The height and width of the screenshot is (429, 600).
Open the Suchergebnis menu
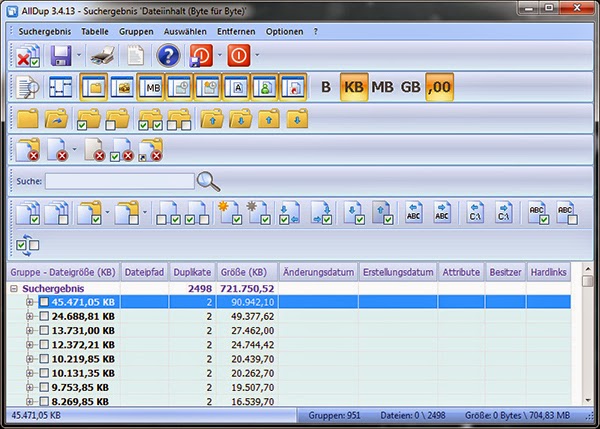(x=45, y=31)
